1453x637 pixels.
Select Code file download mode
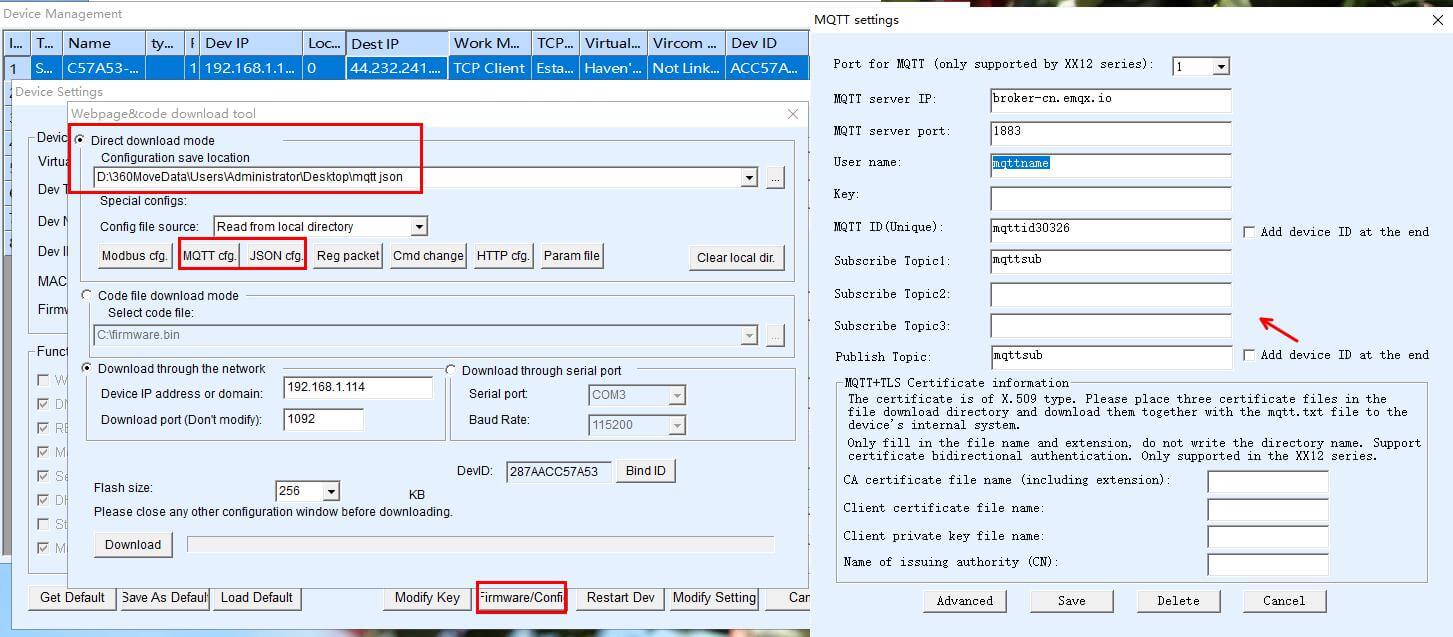click(x=87, y=296)
